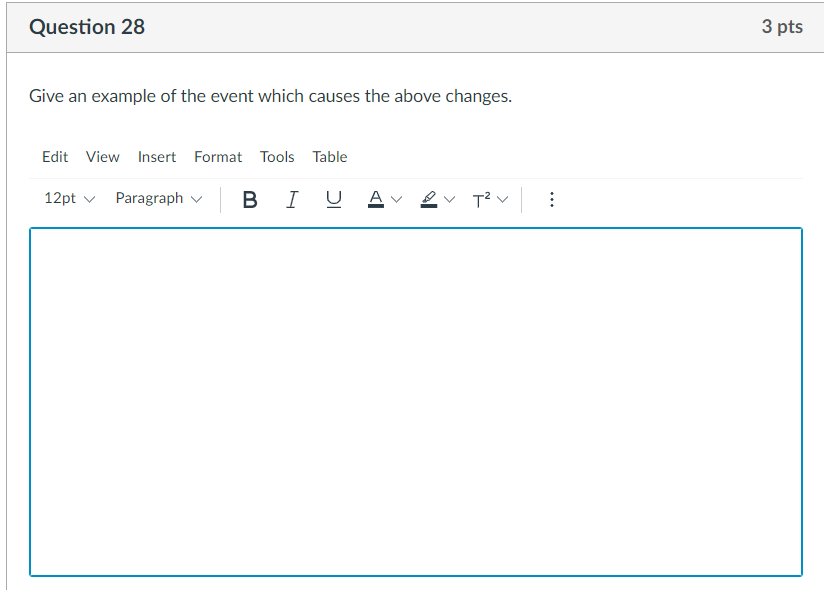The width and height of the screenshot is (824, 590).
Task: Toggle underline formatting
Action: click(x=333, y=199)
